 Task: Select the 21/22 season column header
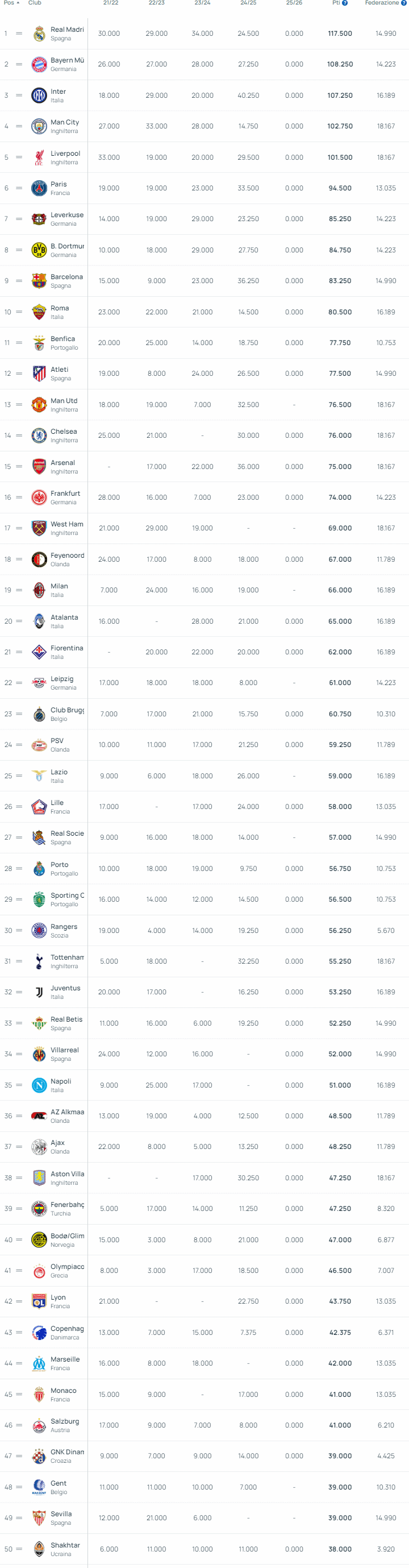click(x=111, y=3)
